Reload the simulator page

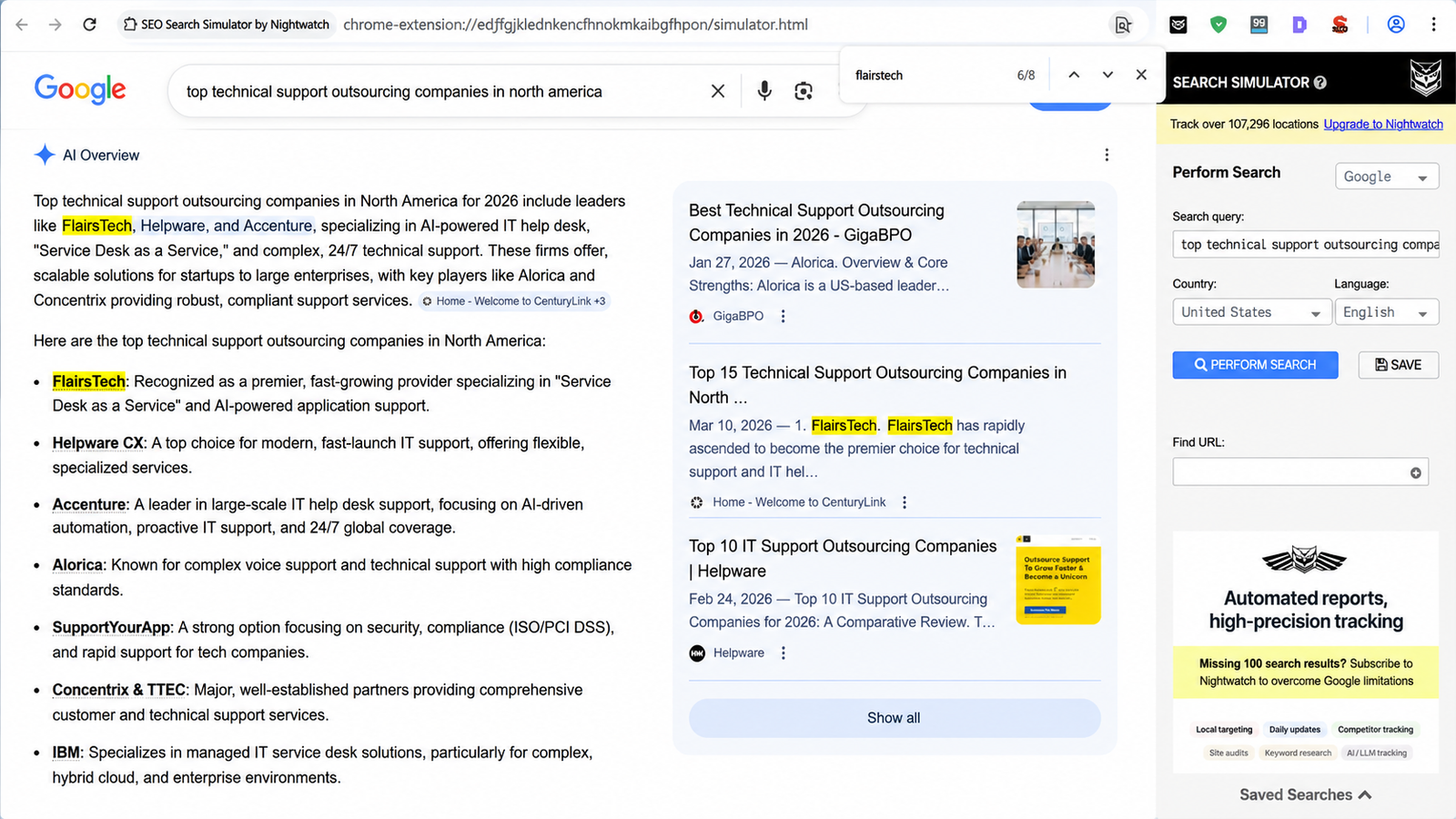(x=89, y=25)
